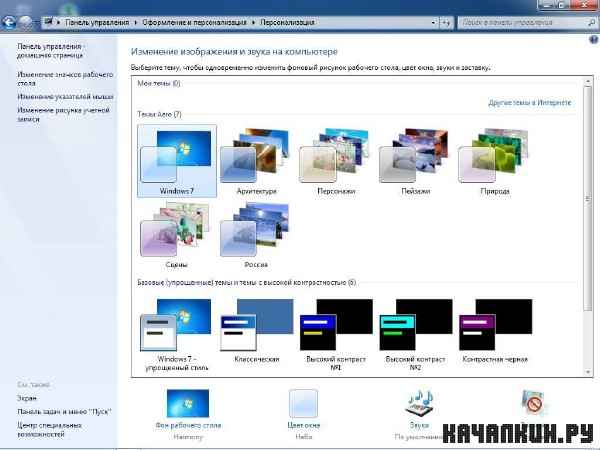Screen dimensions: 600x450
Task: Expand arrow after Оформление и персонализация breadcrumb
Action: tap(253, 23)
